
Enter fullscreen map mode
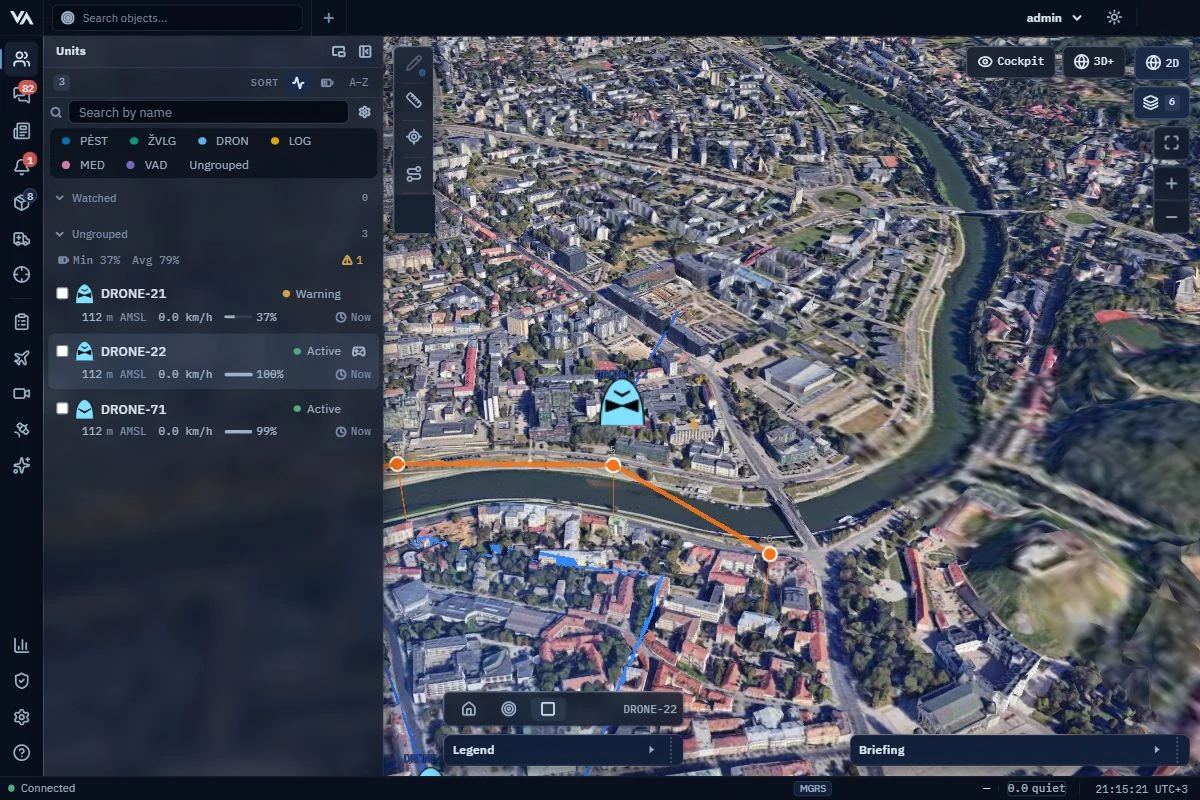click(1171, 143)
